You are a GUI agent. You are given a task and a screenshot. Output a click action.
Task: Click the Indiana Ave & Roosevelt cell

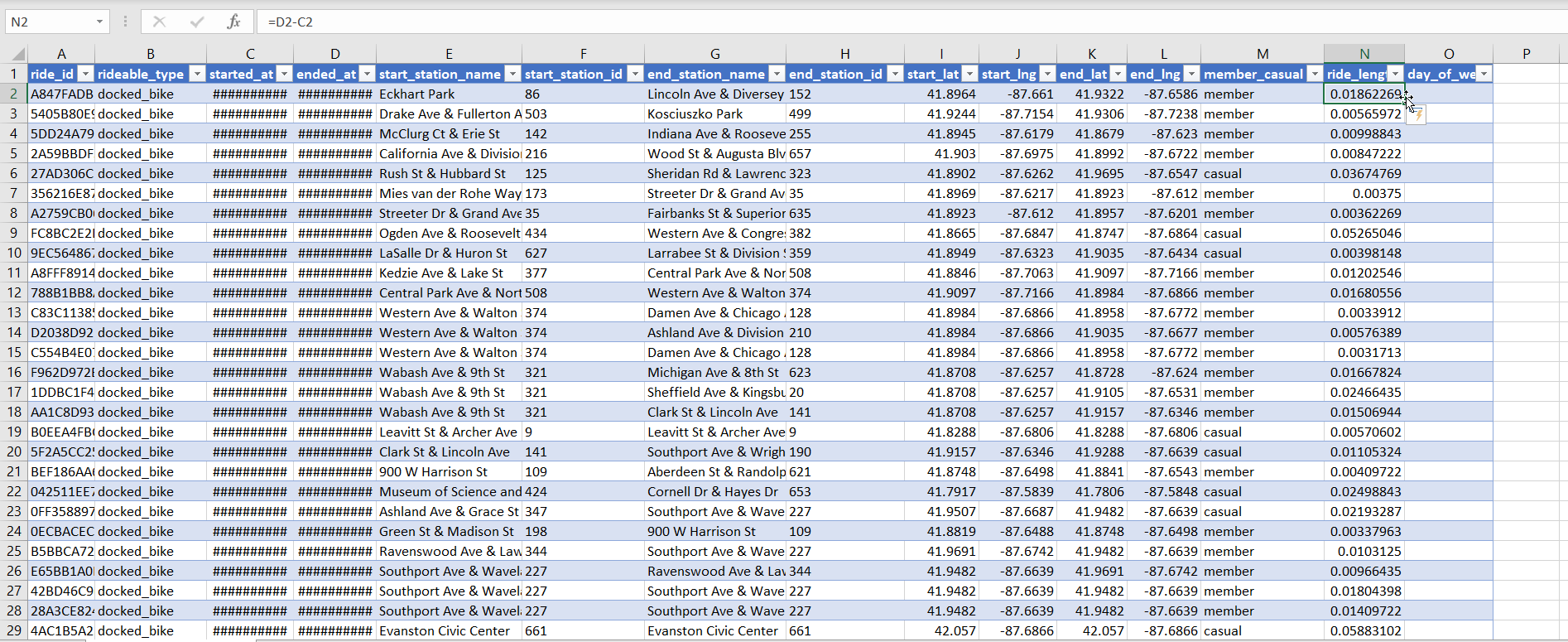pyautogui.click(x=715, y=133)
